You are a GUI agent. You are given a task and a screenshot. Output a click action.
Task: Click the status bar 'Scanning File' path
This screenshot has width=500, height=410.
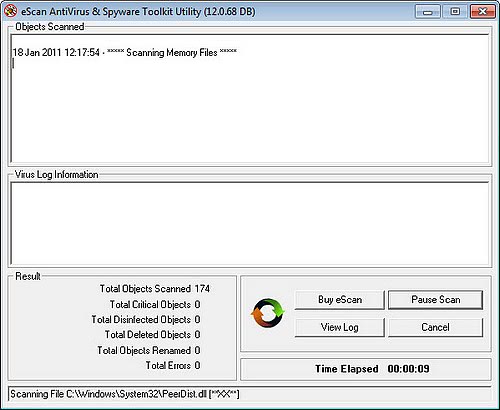(x=125, y=394)
